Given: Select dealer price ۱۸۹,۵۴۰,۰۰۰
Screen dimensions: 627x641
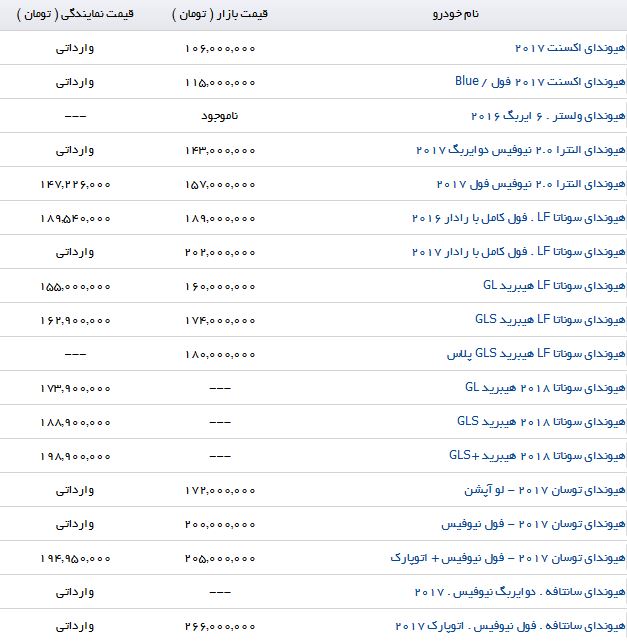Looking at the screenshot, I should point(75,219).
